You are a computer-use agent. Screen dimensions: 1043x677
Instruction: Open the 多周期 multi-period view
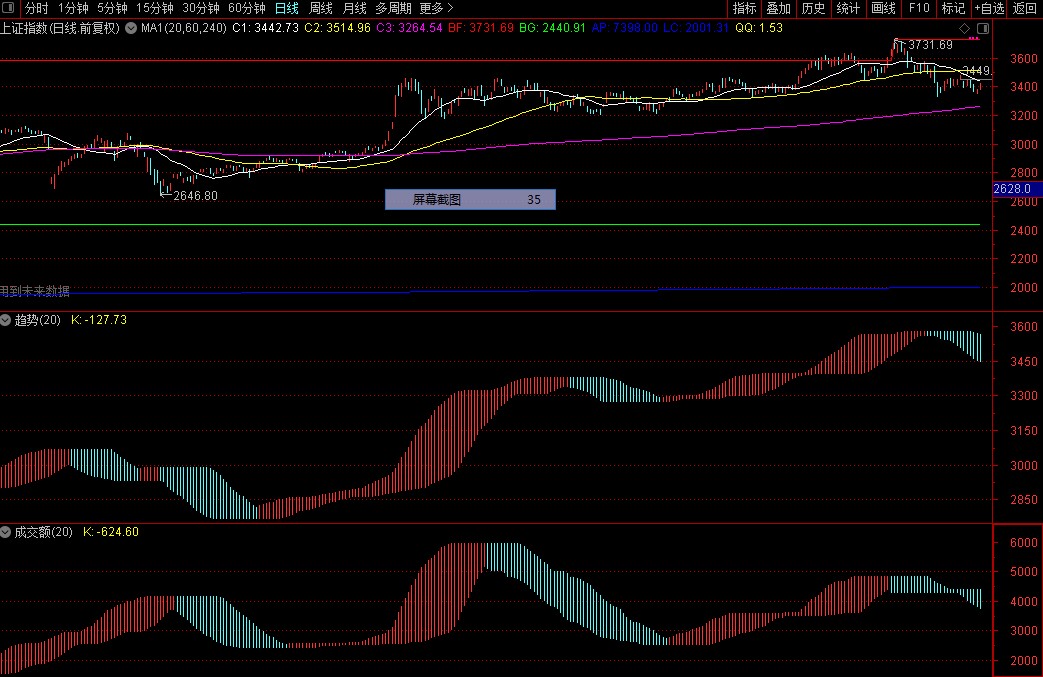[393, 8]
